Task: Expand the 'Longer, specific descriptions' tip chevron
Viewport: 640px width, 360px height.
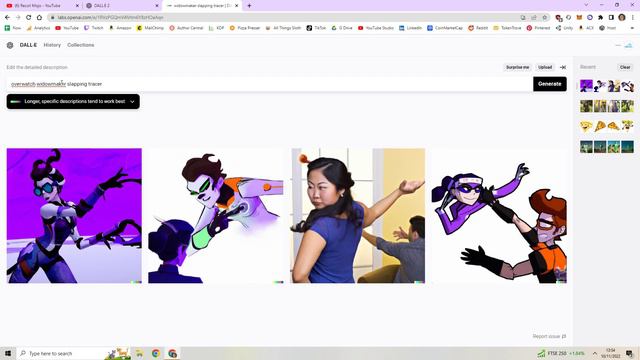Action: [x=132, y=102]
